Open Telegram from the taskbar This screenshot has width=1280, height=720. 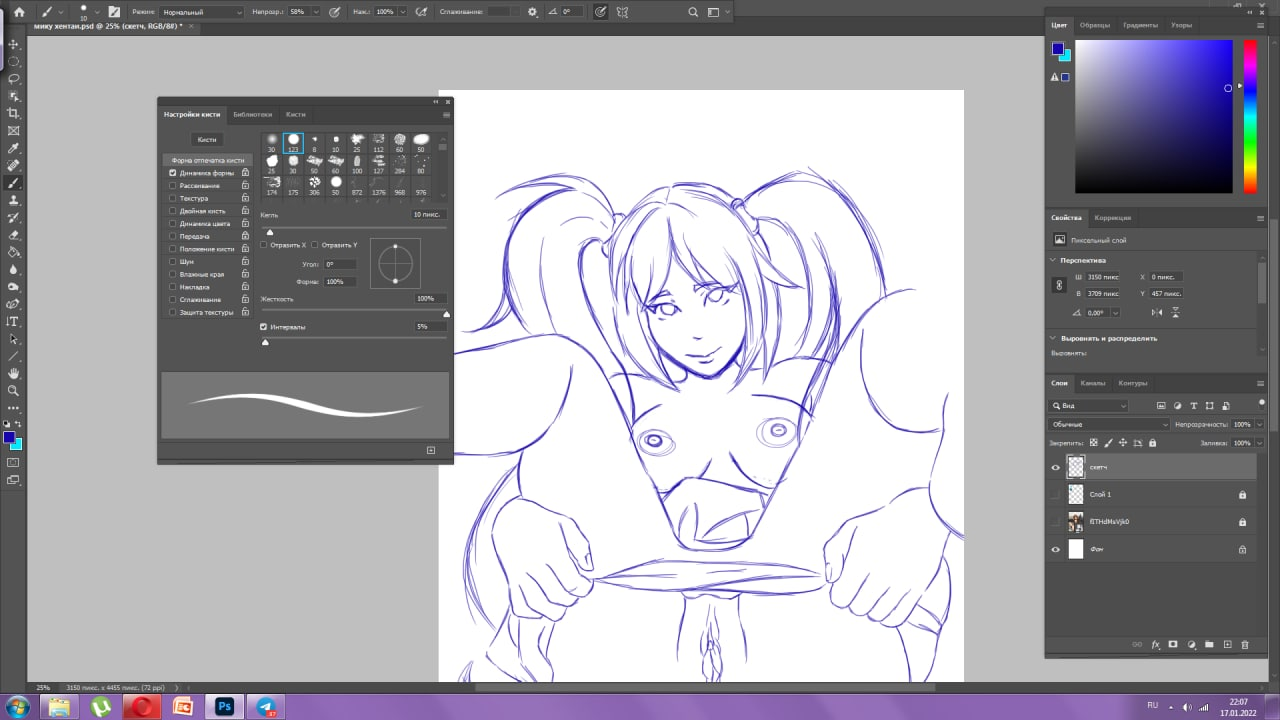265,706
